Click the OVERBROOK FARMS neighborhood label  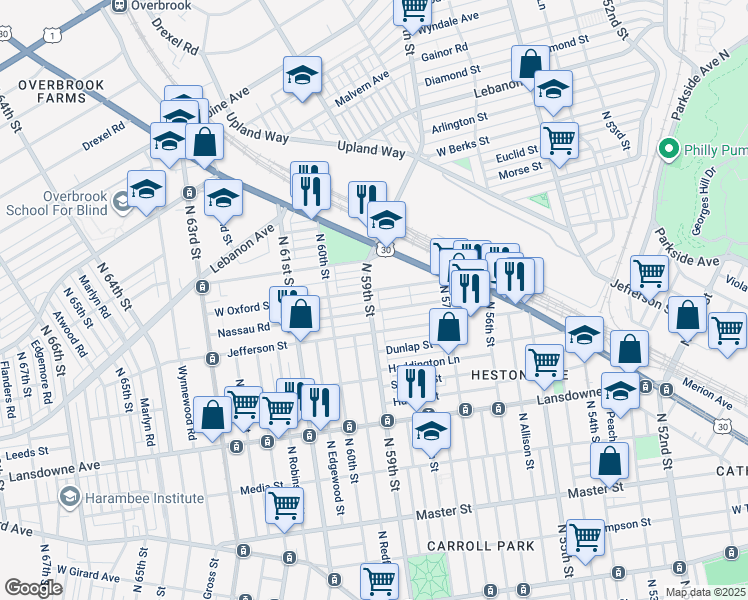[x=61, y=92]
